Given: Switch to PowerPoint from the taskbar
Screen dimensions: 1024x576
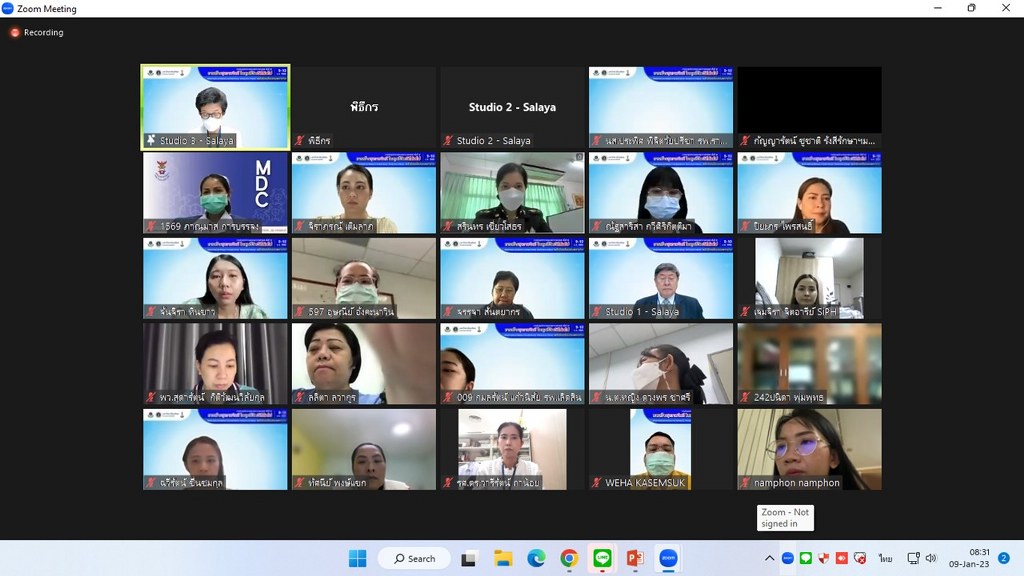Looking at the screenshot, I should coord(634,558).
